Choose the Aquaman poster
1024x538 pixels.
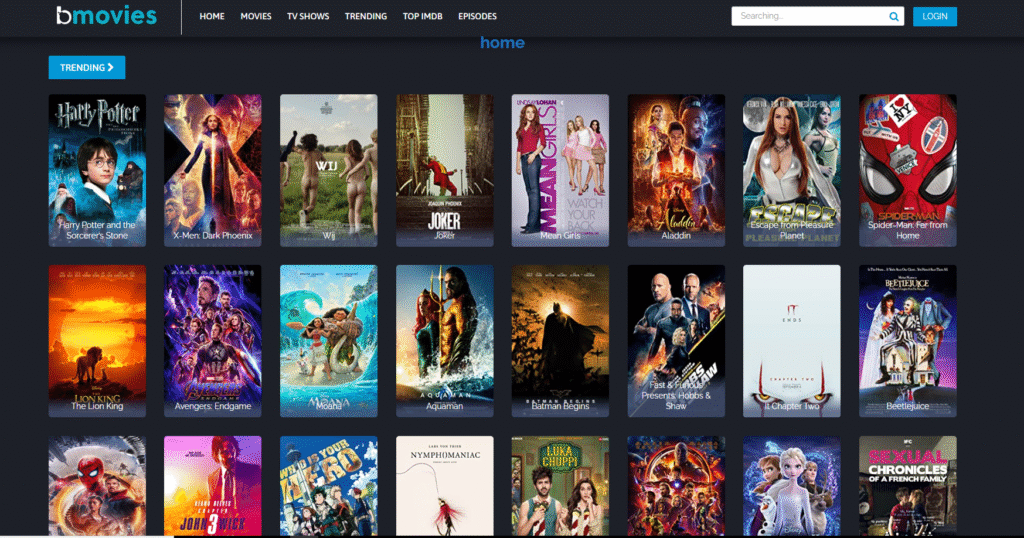coord(445,341)
